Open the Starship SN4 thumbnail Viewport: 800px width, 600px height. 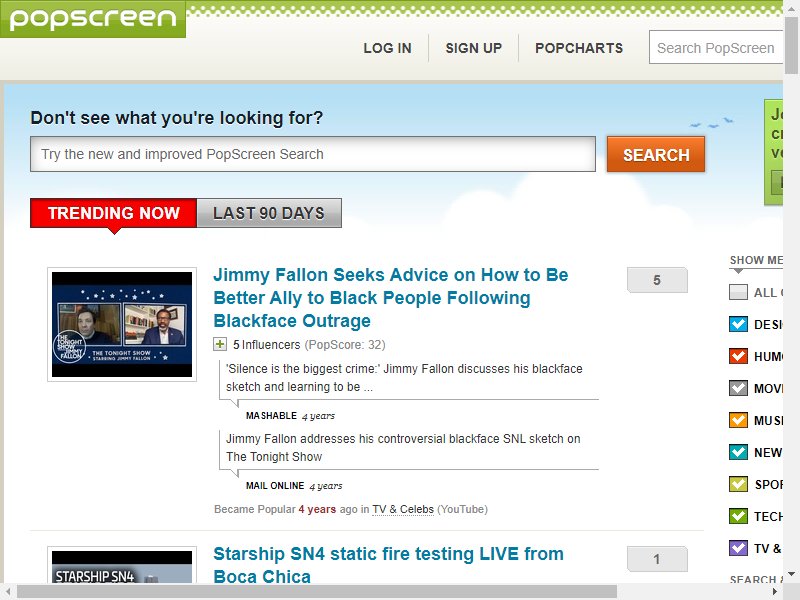point(122,565)
